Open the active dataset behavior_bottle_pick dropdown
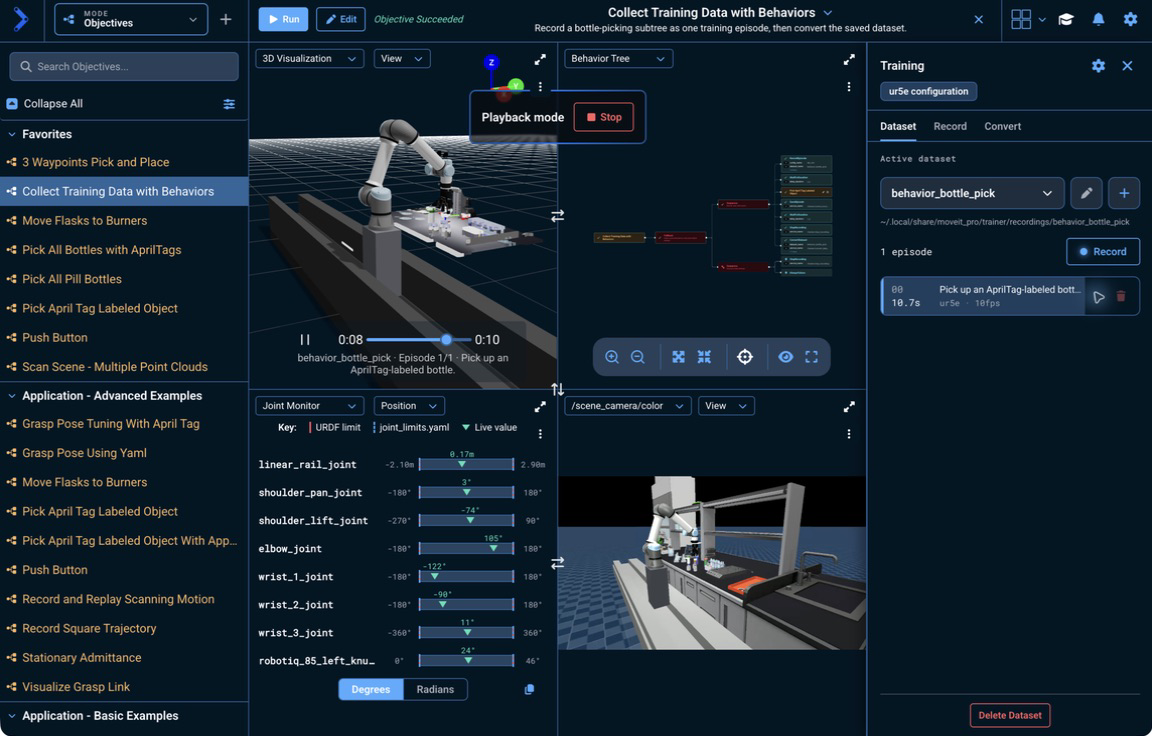This screenshot has width=1152, height=736. tap(972, 193)
